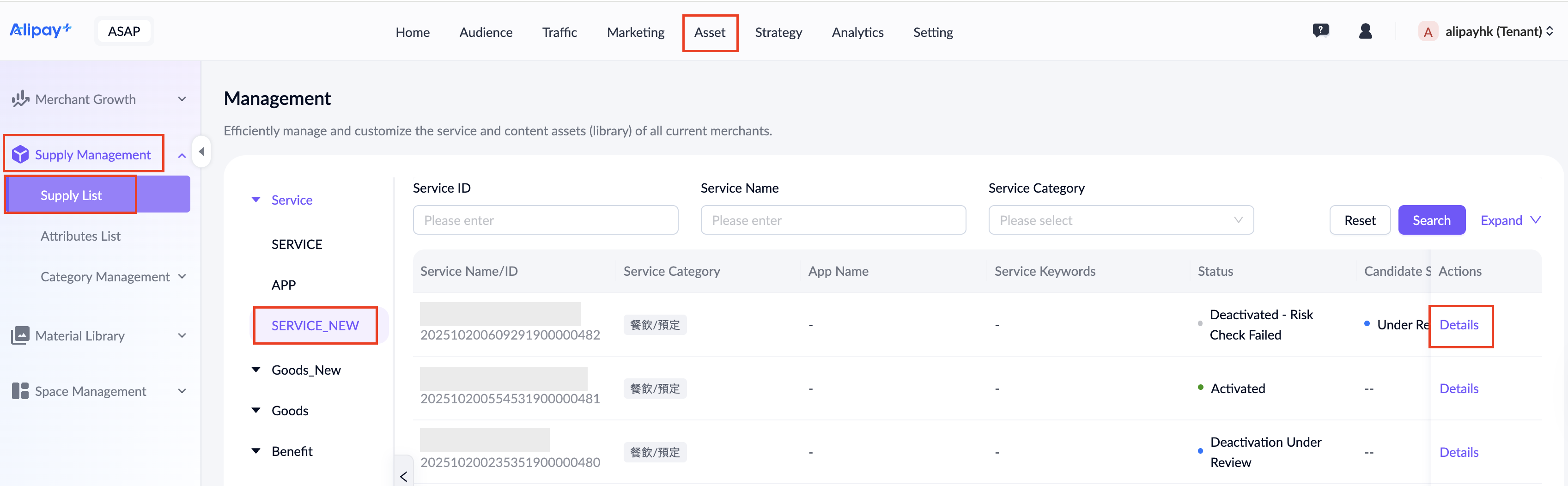Click the Supply Management cube icon
This screenshot has width=1568, height=486.
(x=20, y=155)
